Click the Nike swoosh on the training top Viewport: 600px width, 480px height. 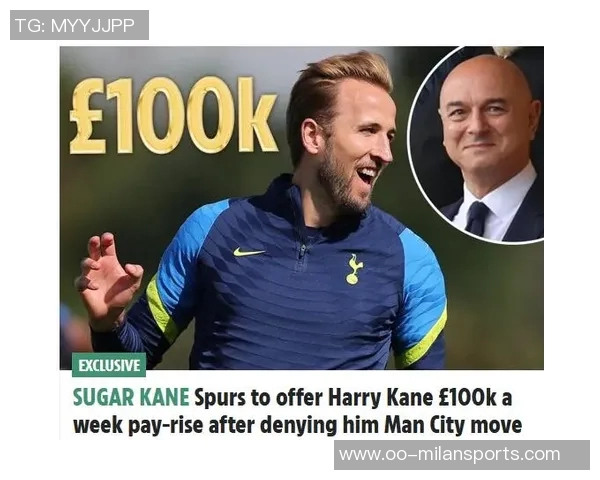(249, 252)
